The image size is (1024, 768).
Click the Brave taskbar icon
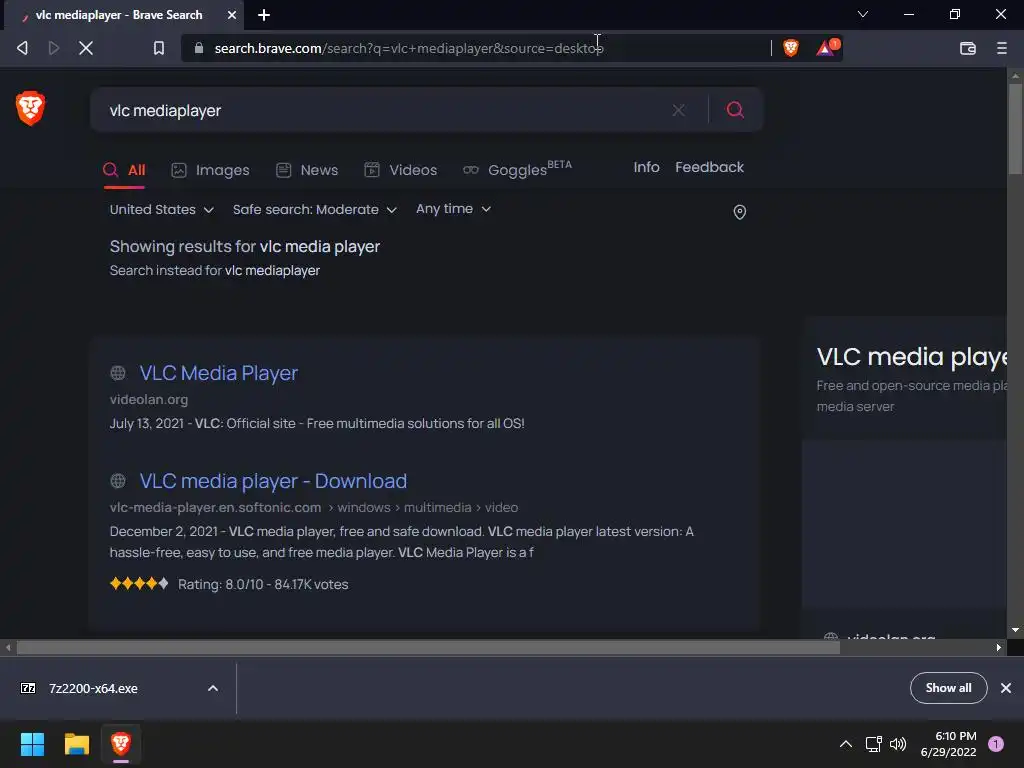121,744
